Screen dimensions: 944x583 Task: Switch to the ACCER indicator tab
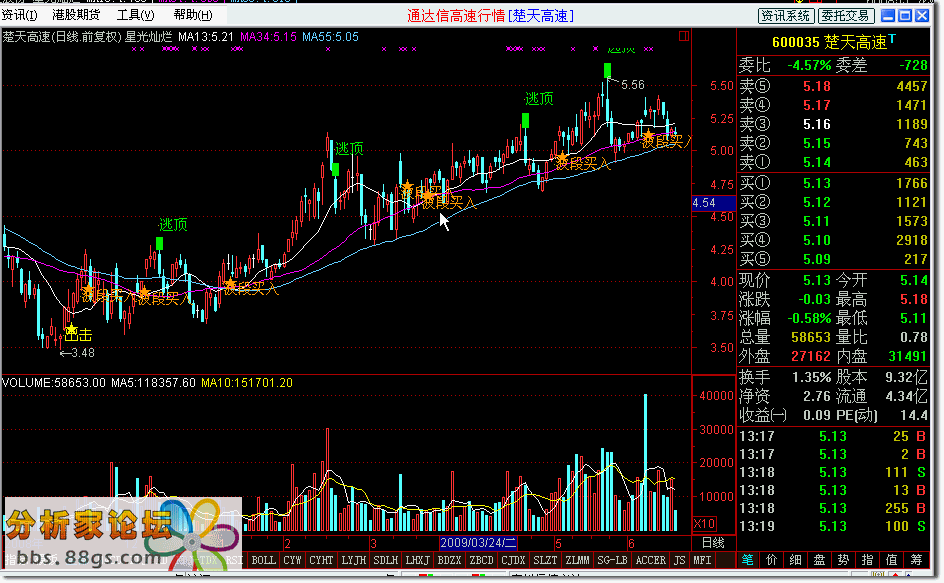click(650, 560)
